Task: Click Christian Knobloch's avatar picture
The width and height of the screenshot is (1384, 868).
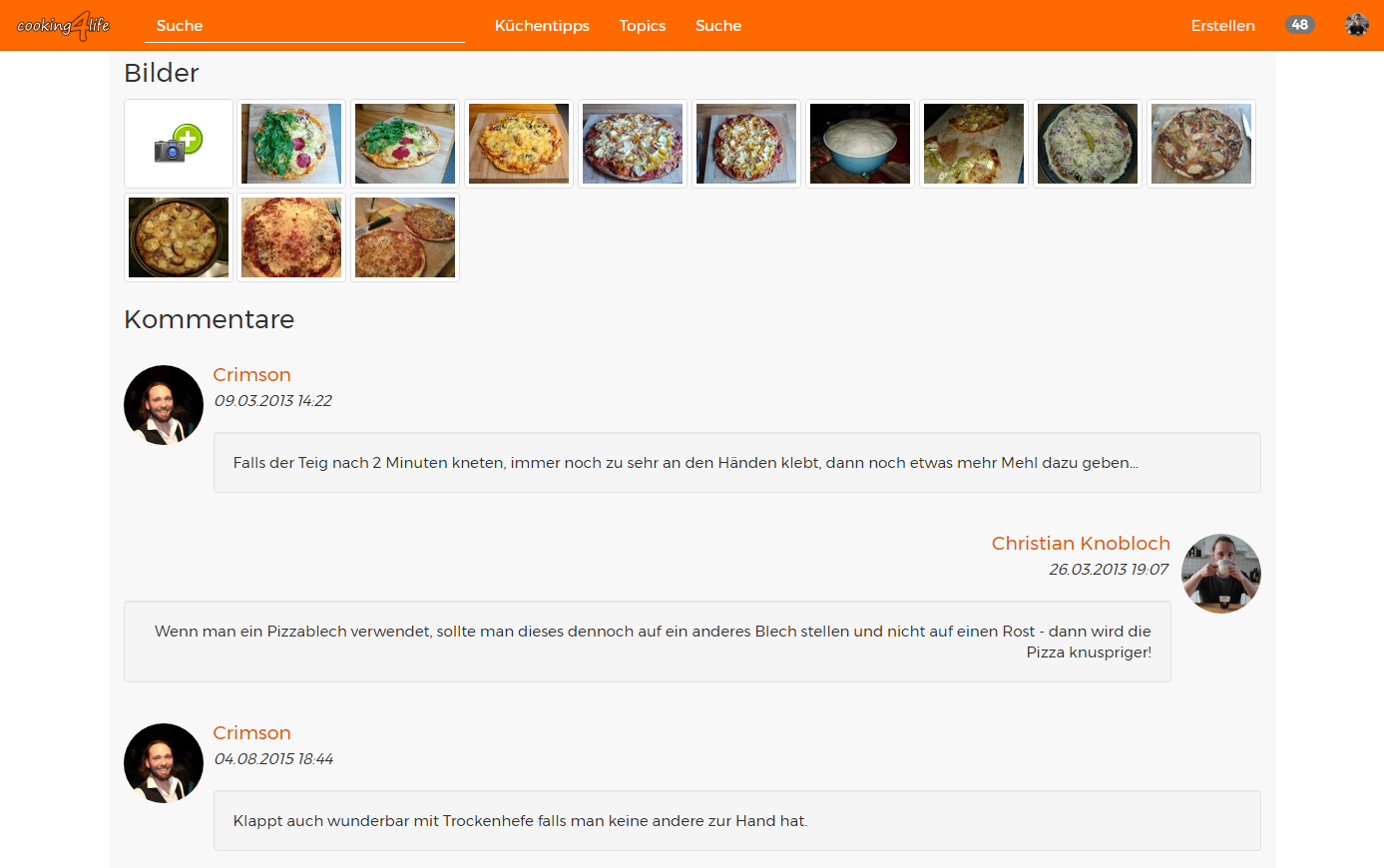Action: 1221,574
